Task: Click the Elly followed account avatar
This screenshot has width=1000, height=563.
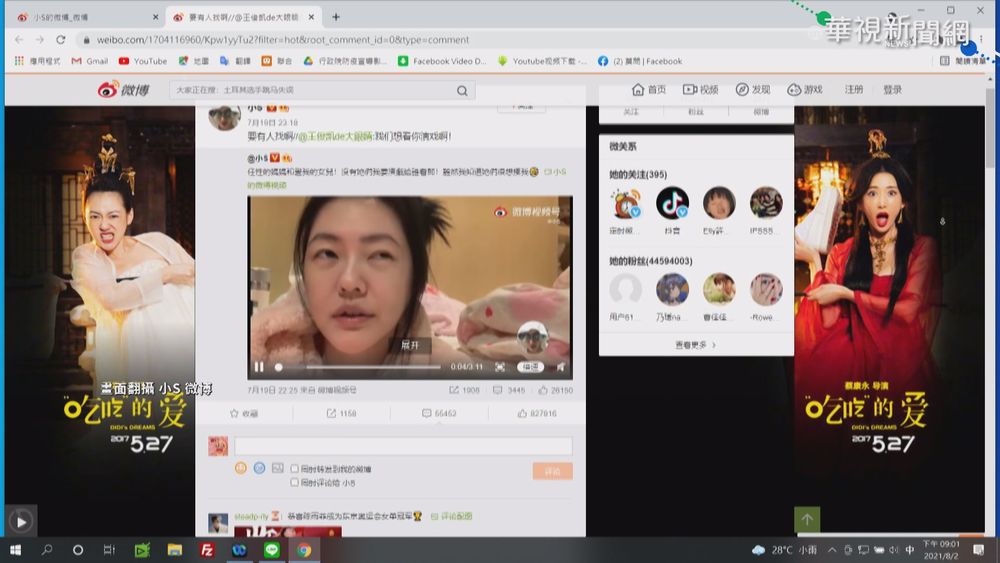Action: 719,203
